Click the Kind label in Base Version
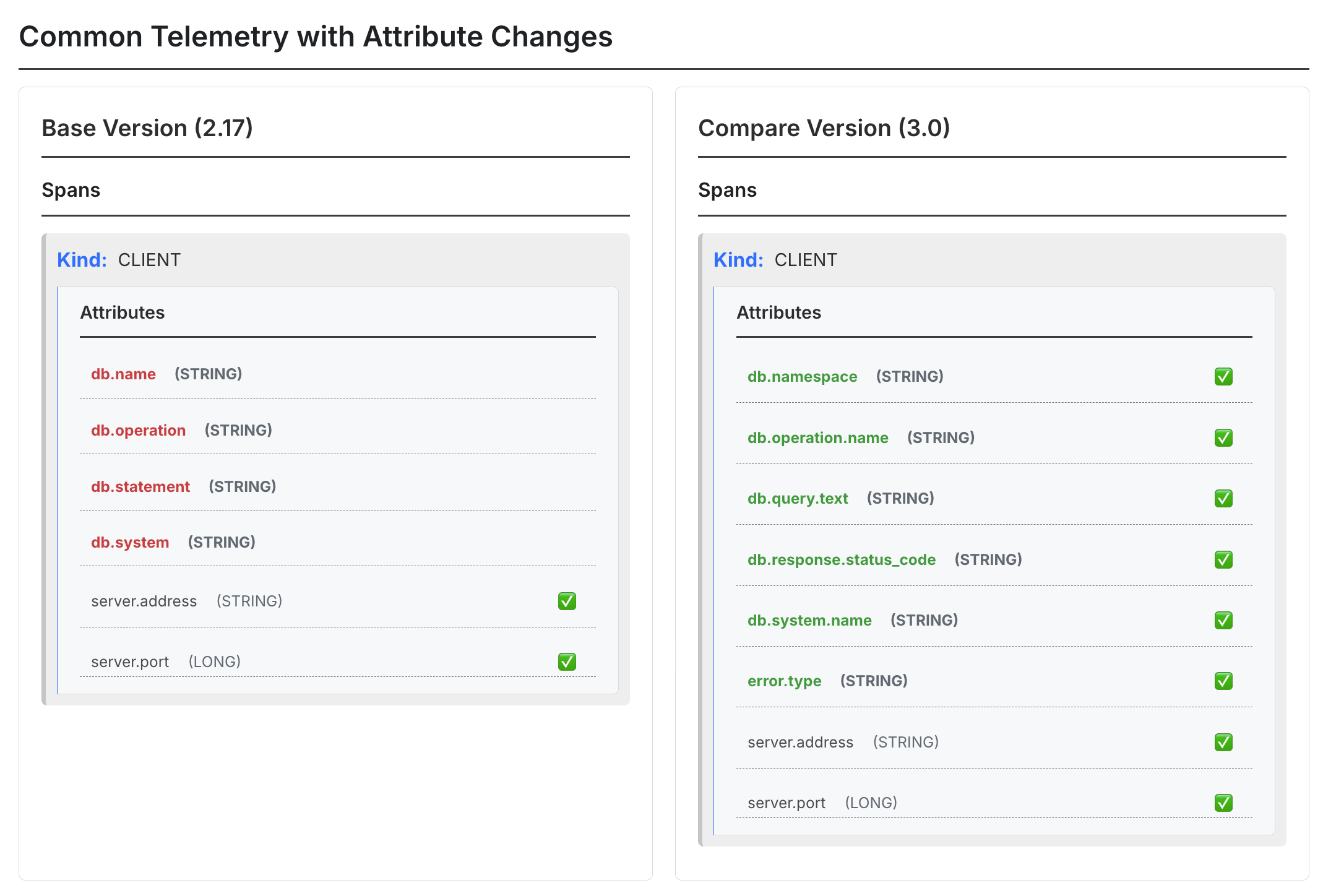 tap(82, 260)
